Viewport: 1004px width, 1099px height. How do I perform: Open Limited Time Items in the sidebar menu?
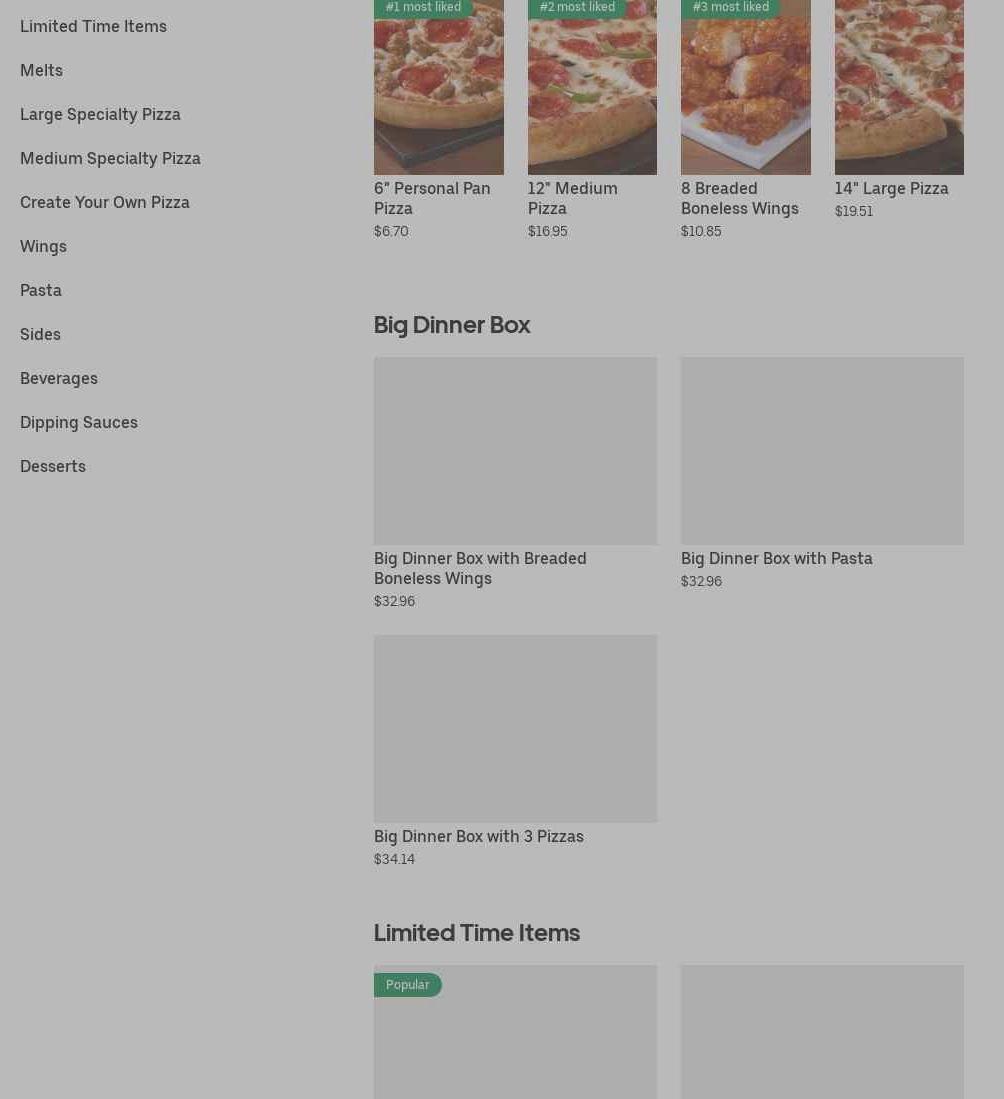(93, 26)
